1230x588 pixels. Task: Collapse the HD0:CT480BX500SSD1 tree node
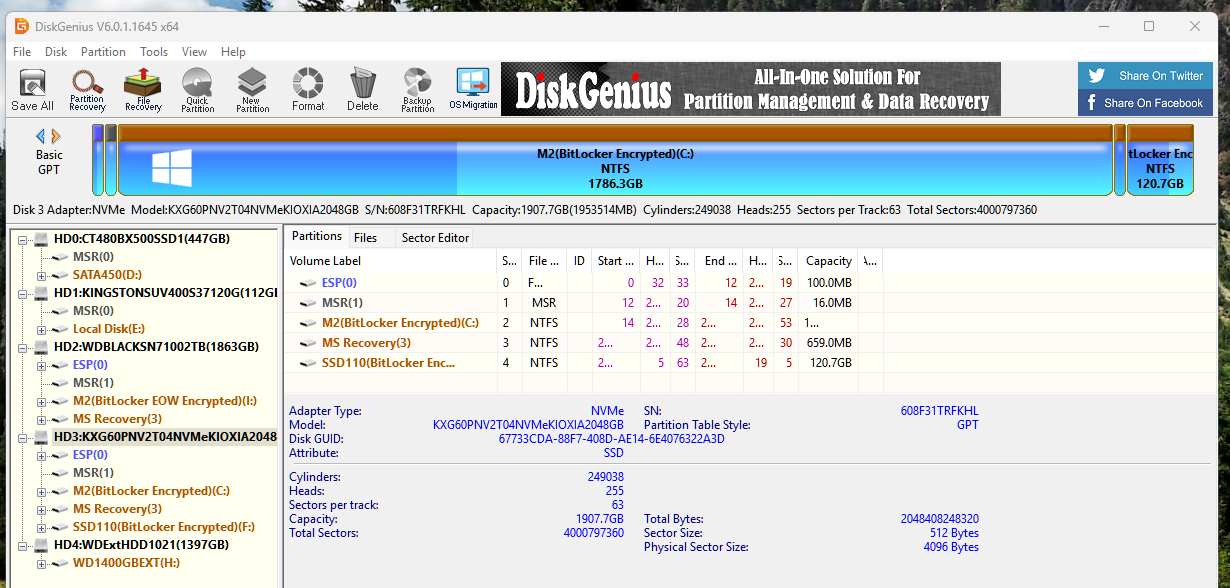click(23, 239)
